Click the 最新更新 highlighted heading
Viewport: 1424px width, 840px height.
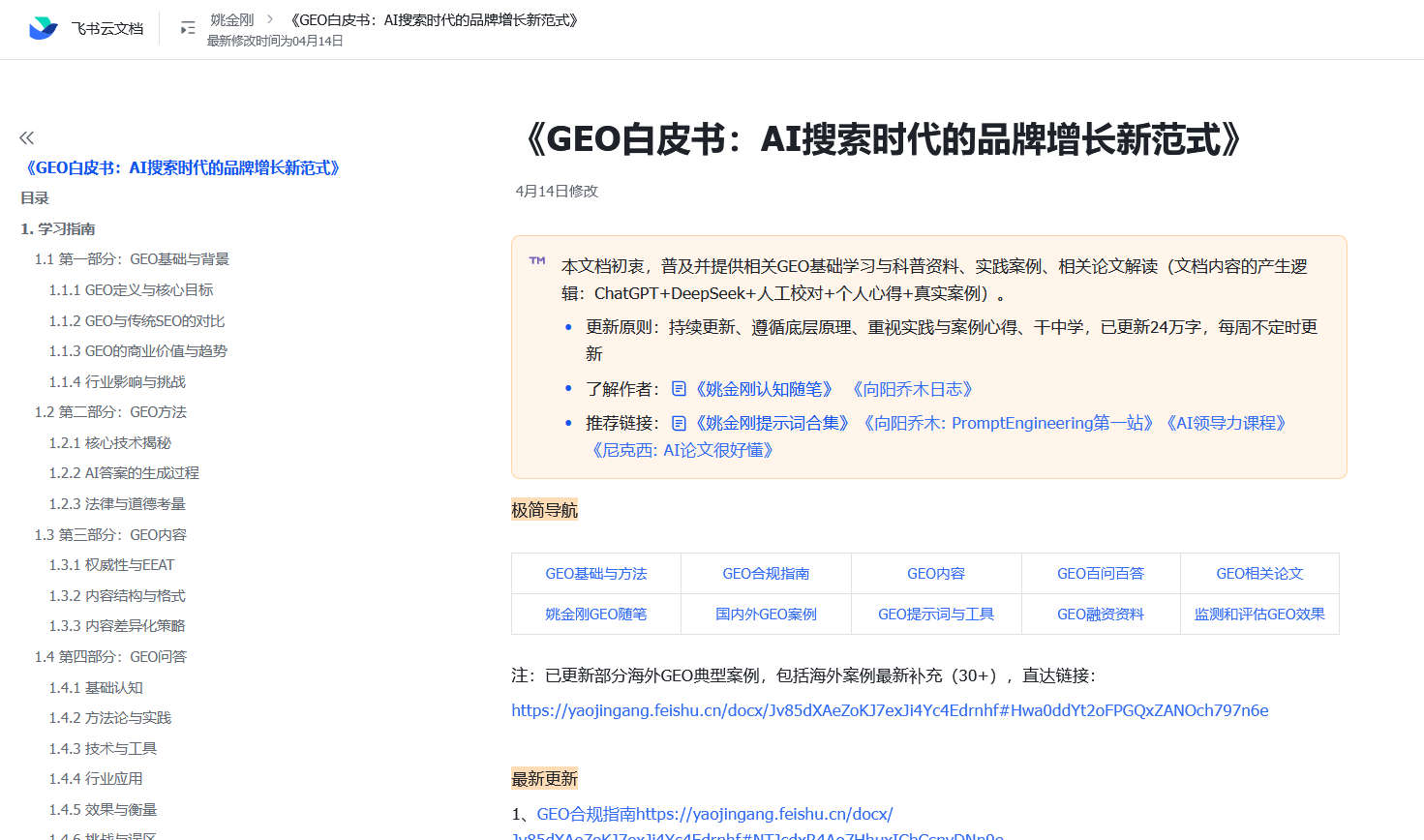[544, 779]
